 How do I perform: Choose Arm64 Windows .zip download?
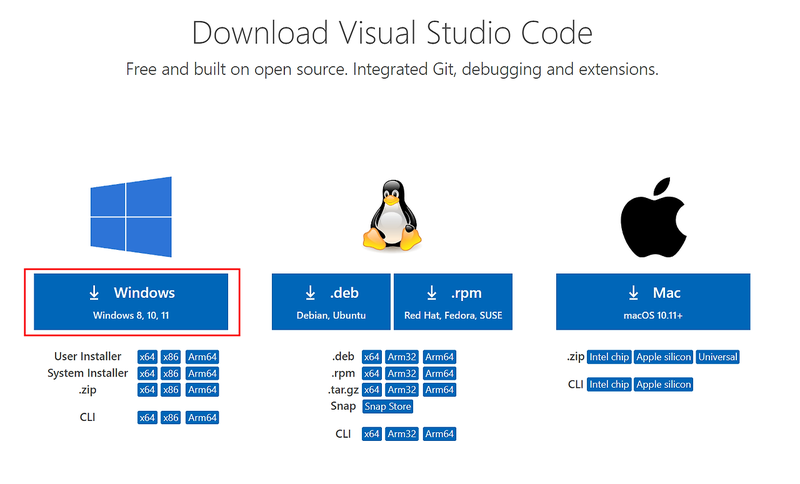coord(202,390)
